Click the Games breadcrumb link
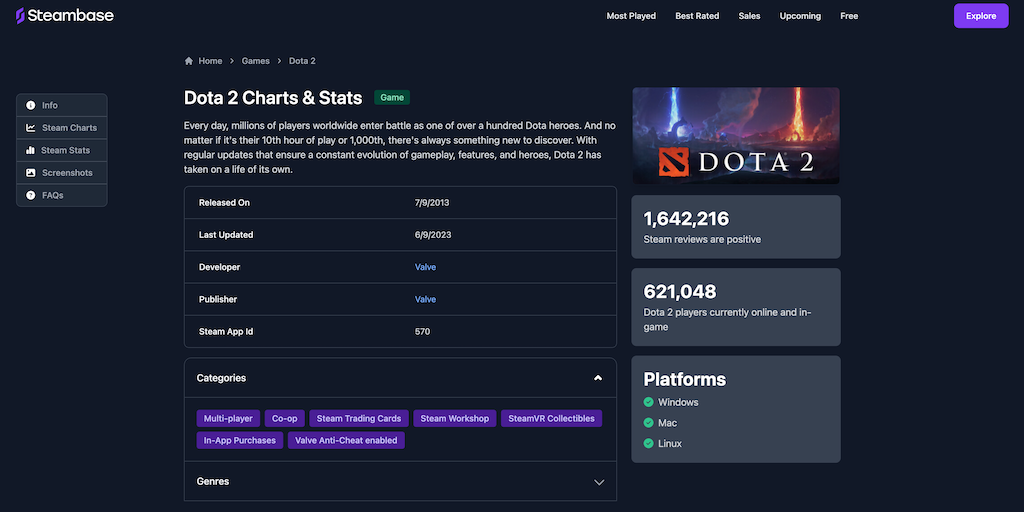This screenshot has height=512, width=1024. [255, 61]
